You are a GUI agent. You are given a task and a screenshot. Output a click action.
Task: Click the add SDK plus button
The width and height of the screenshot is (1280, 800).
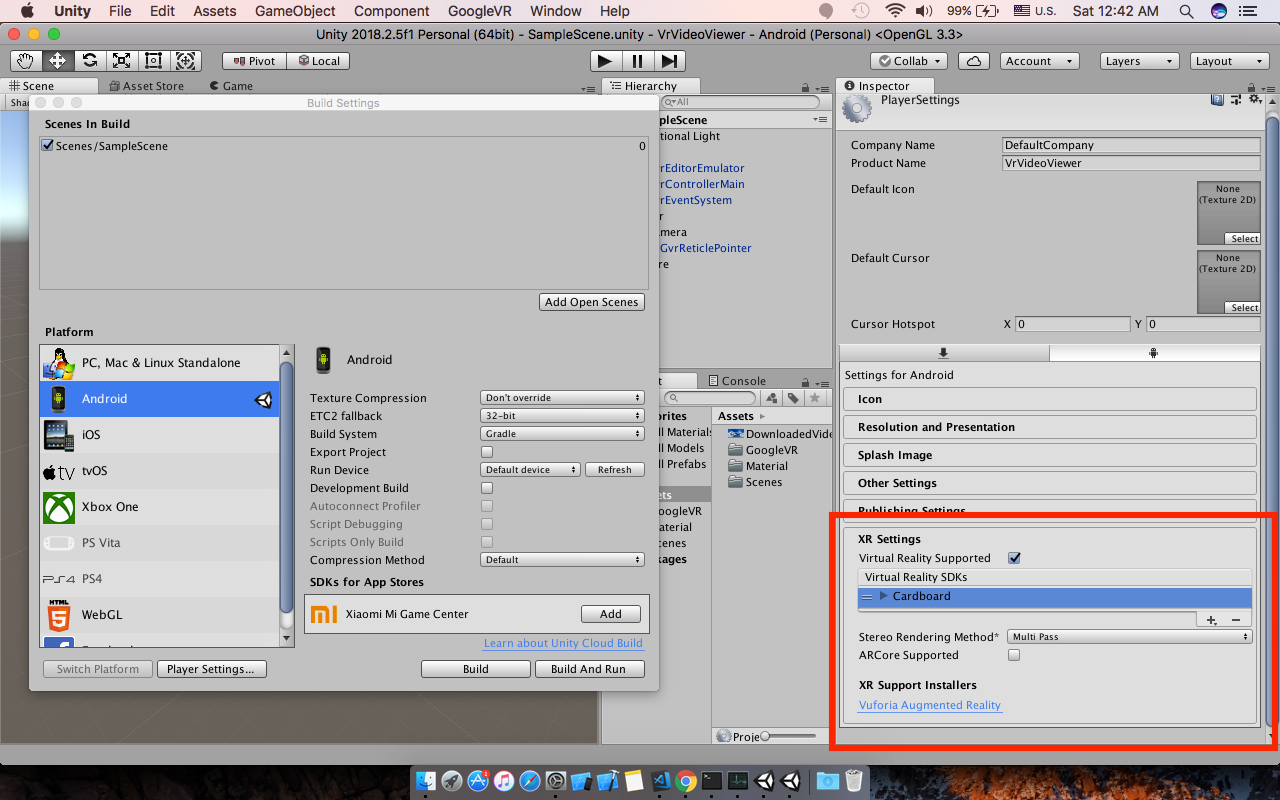pos(1211,620)
